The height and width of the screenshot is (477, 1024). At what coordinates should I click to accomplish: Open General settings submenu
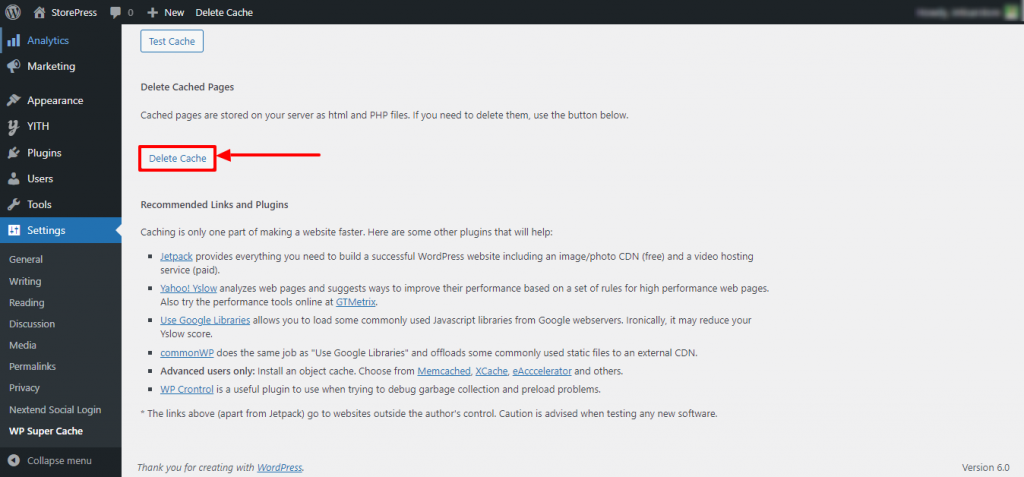click(26, 259)
